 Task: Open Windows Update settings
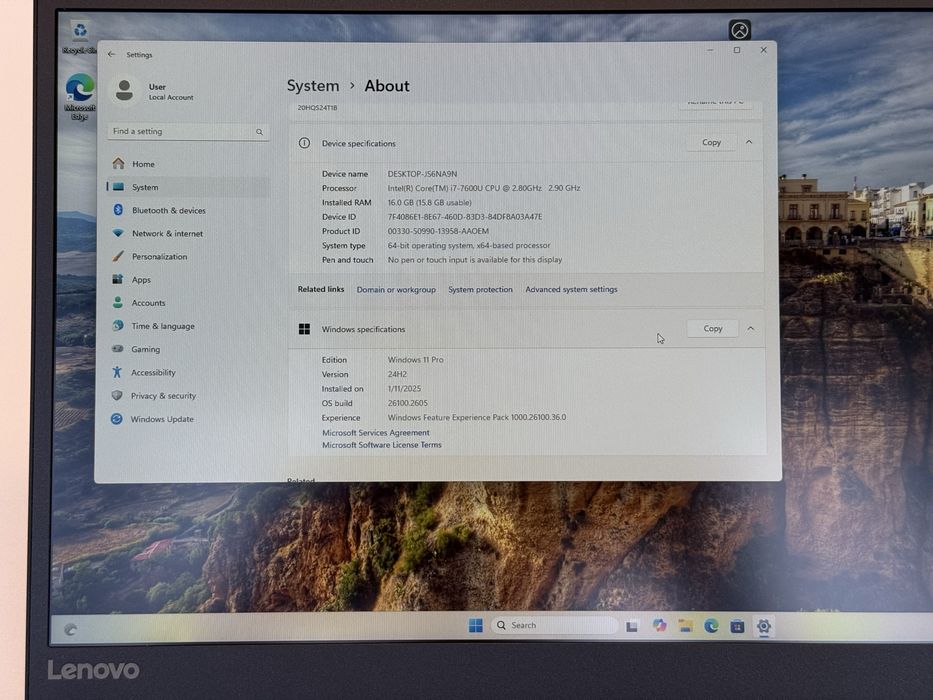point(188,419)
